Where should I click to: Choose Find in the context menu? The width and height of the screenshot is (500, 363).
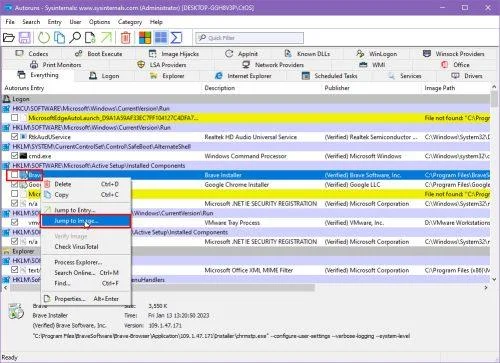pos(86,283)
